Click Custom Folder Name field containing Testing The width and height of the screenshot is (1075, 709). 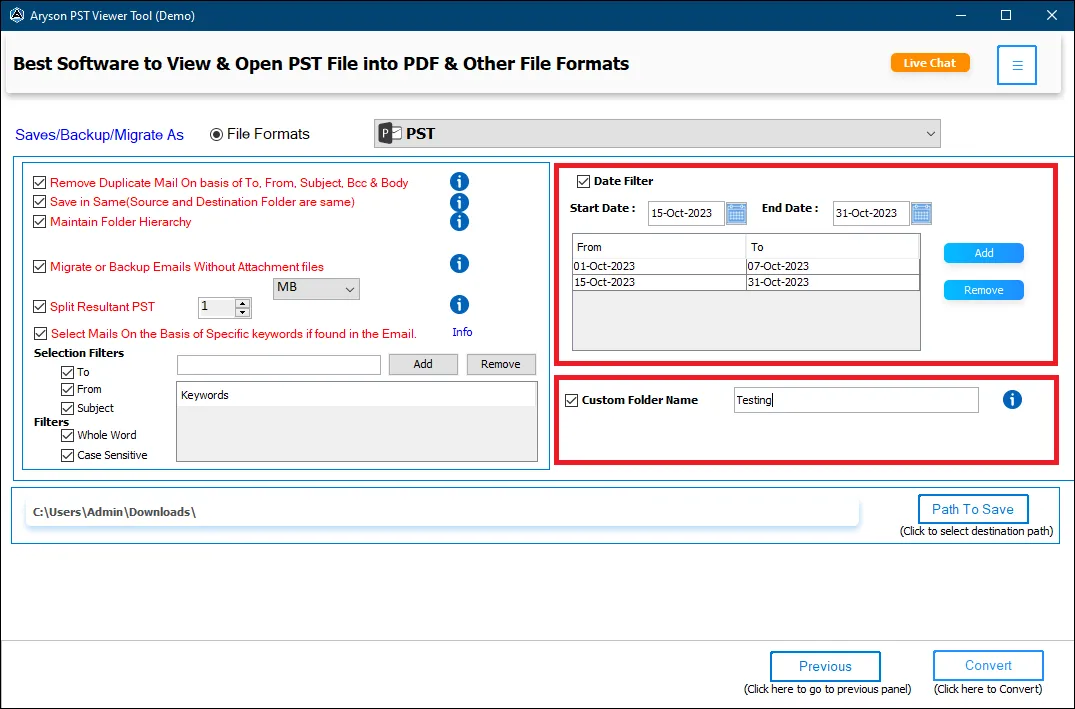pos(856,400)
